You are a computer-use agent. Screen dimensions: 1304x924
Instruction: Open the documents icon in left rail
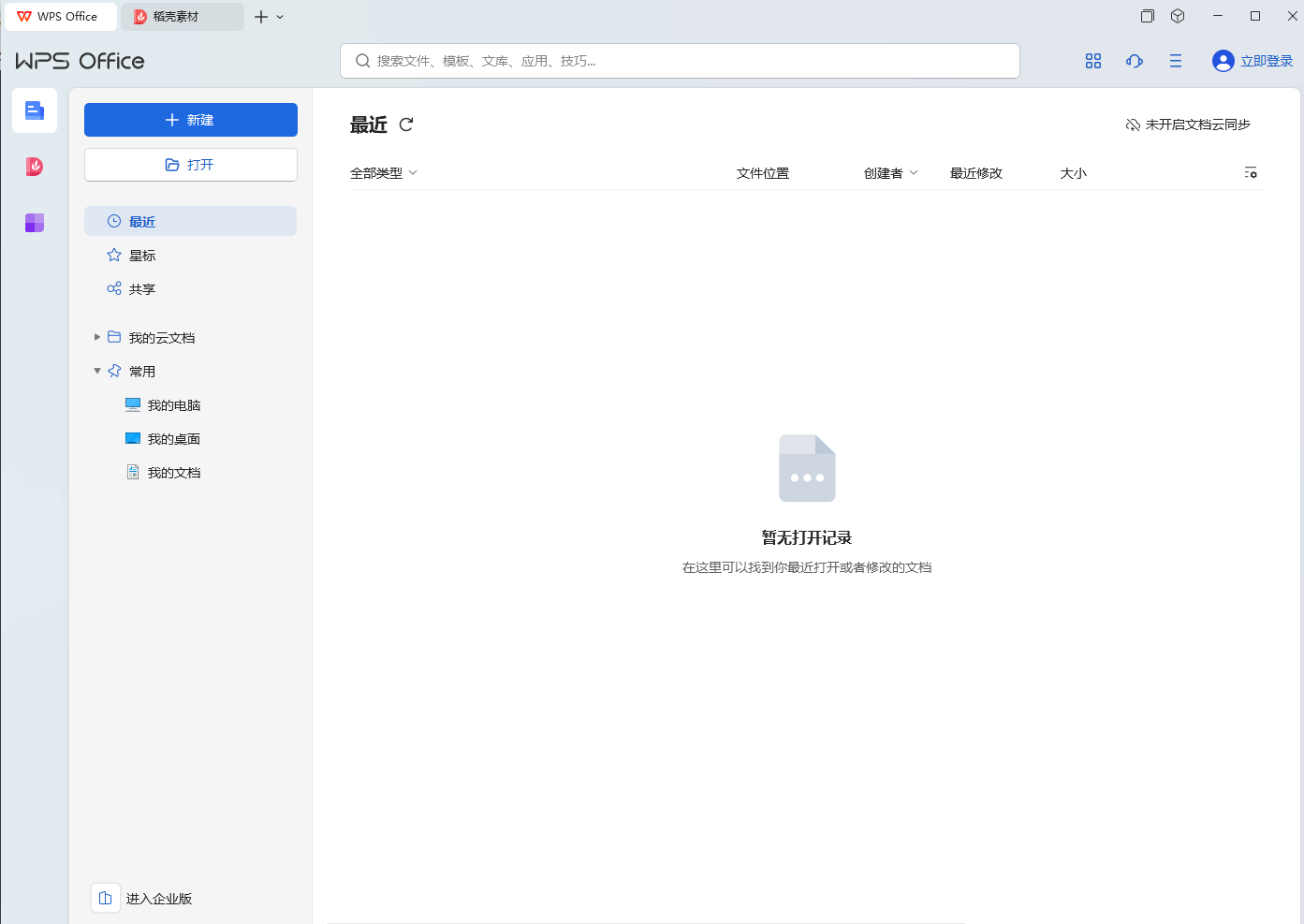click(x=35, y=110)
